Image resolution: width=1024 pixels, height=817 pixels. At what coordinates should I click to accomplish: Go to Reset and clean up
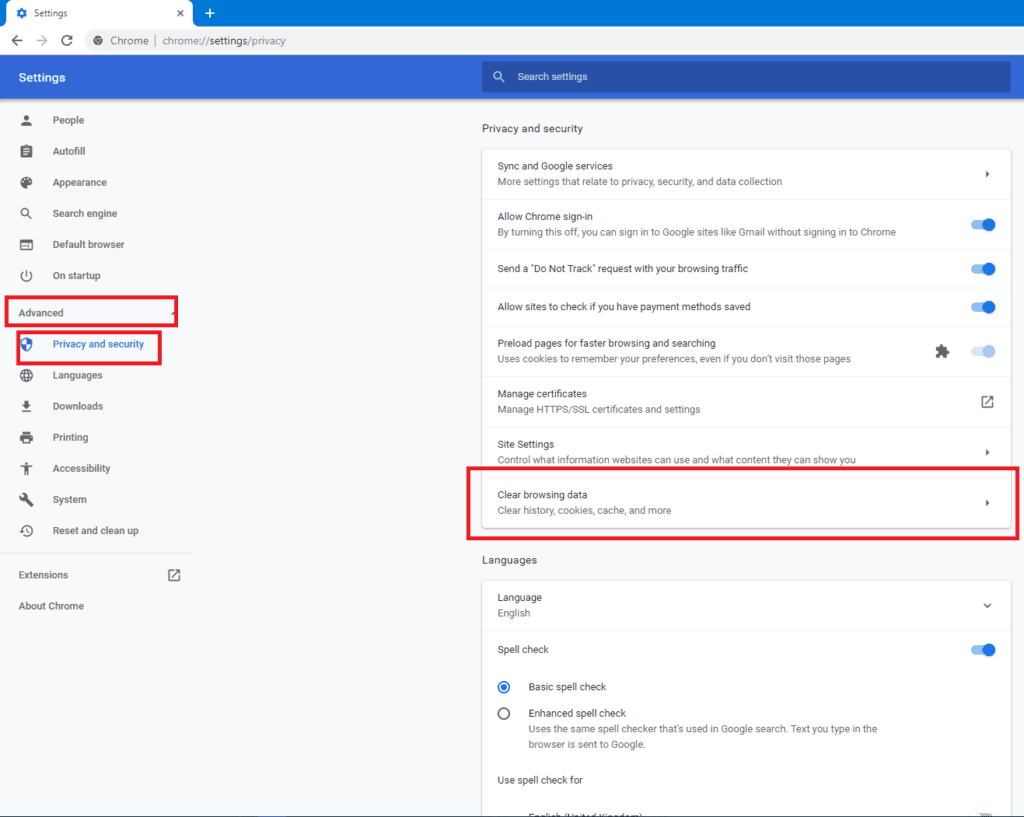[95, 530]
